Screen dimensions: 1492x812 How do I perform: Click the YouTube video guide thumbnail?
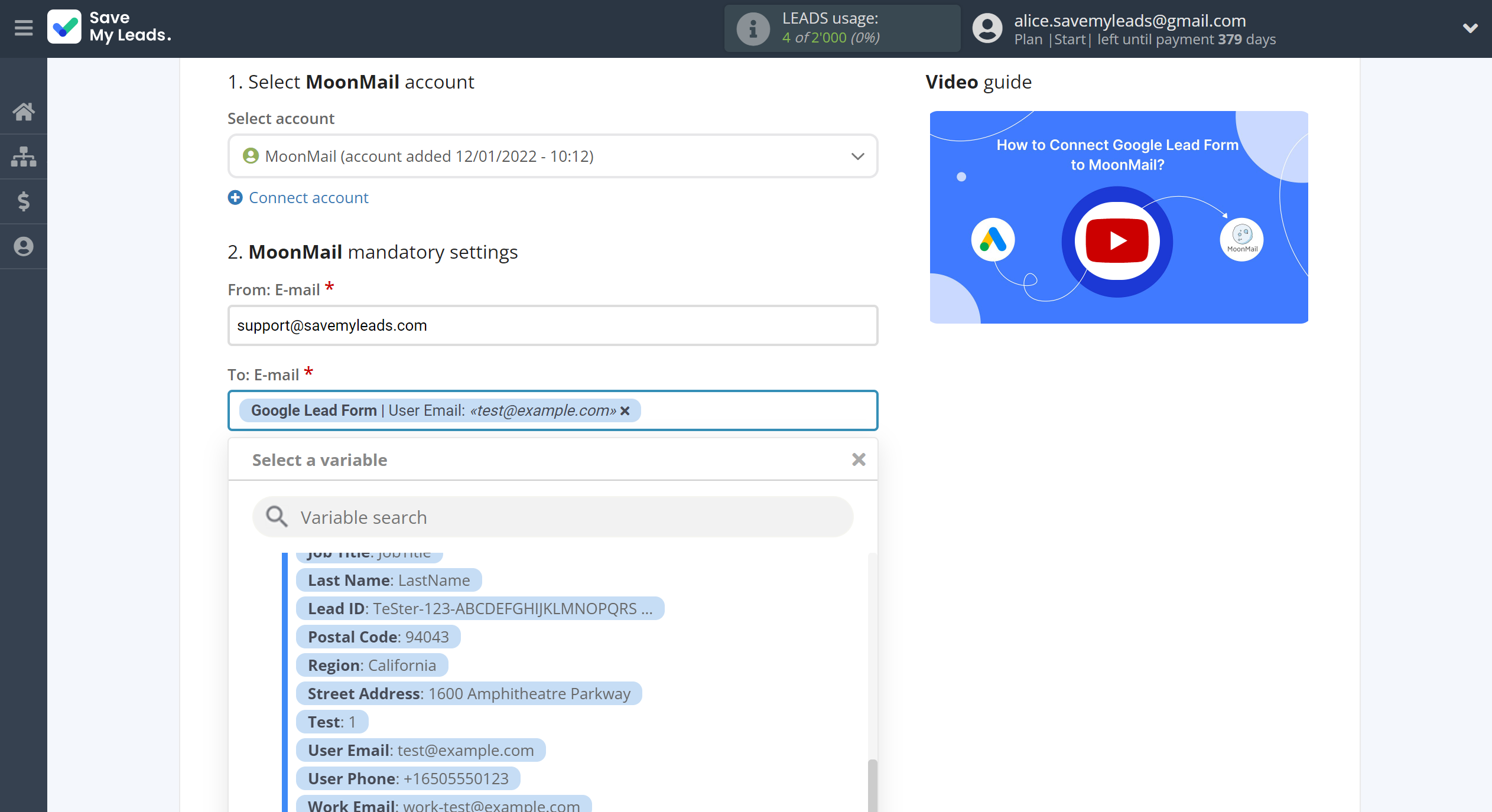pyautogui.click(x=1117, y=217)
